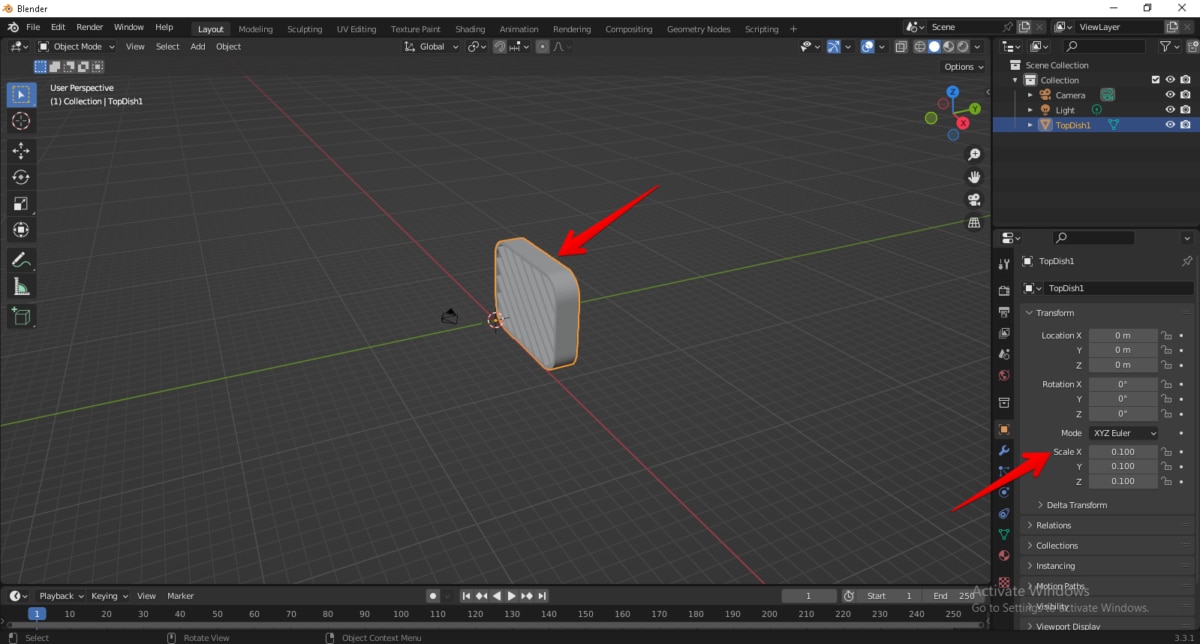1200x644 pixels.
Task: Collapse the Collection in the outliner
Action: pyautogui.click(x=1016, y=79)
